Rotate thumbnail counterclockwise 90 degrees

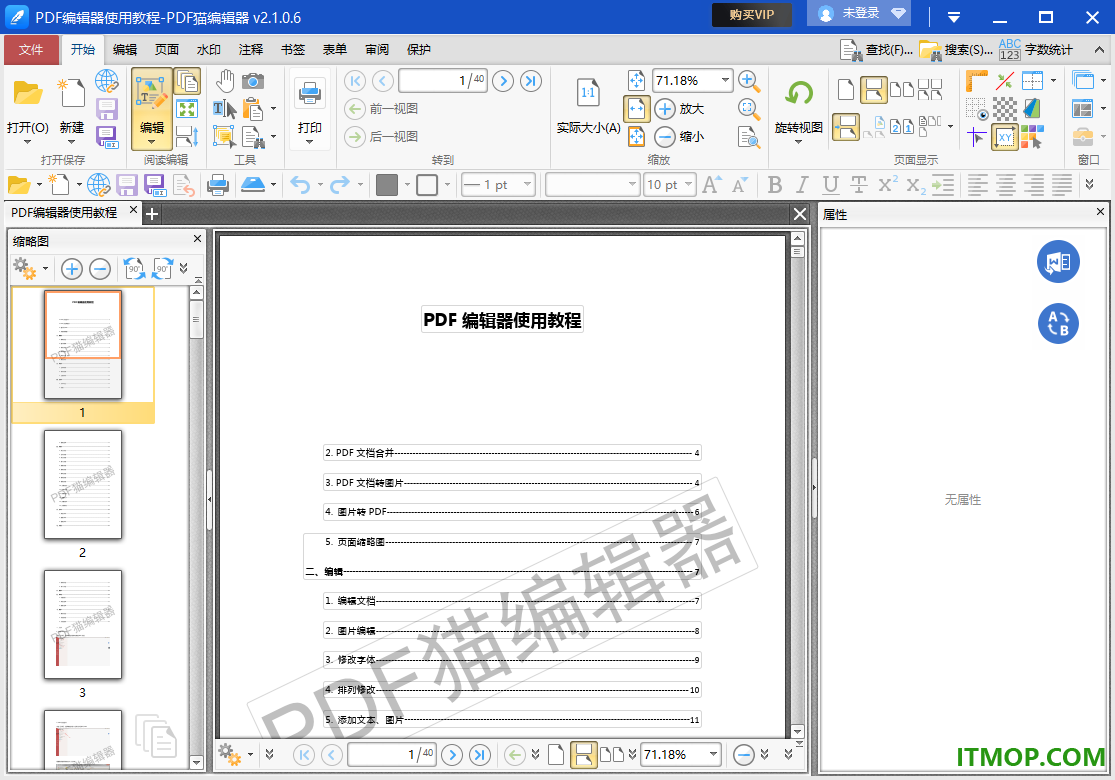134,269
